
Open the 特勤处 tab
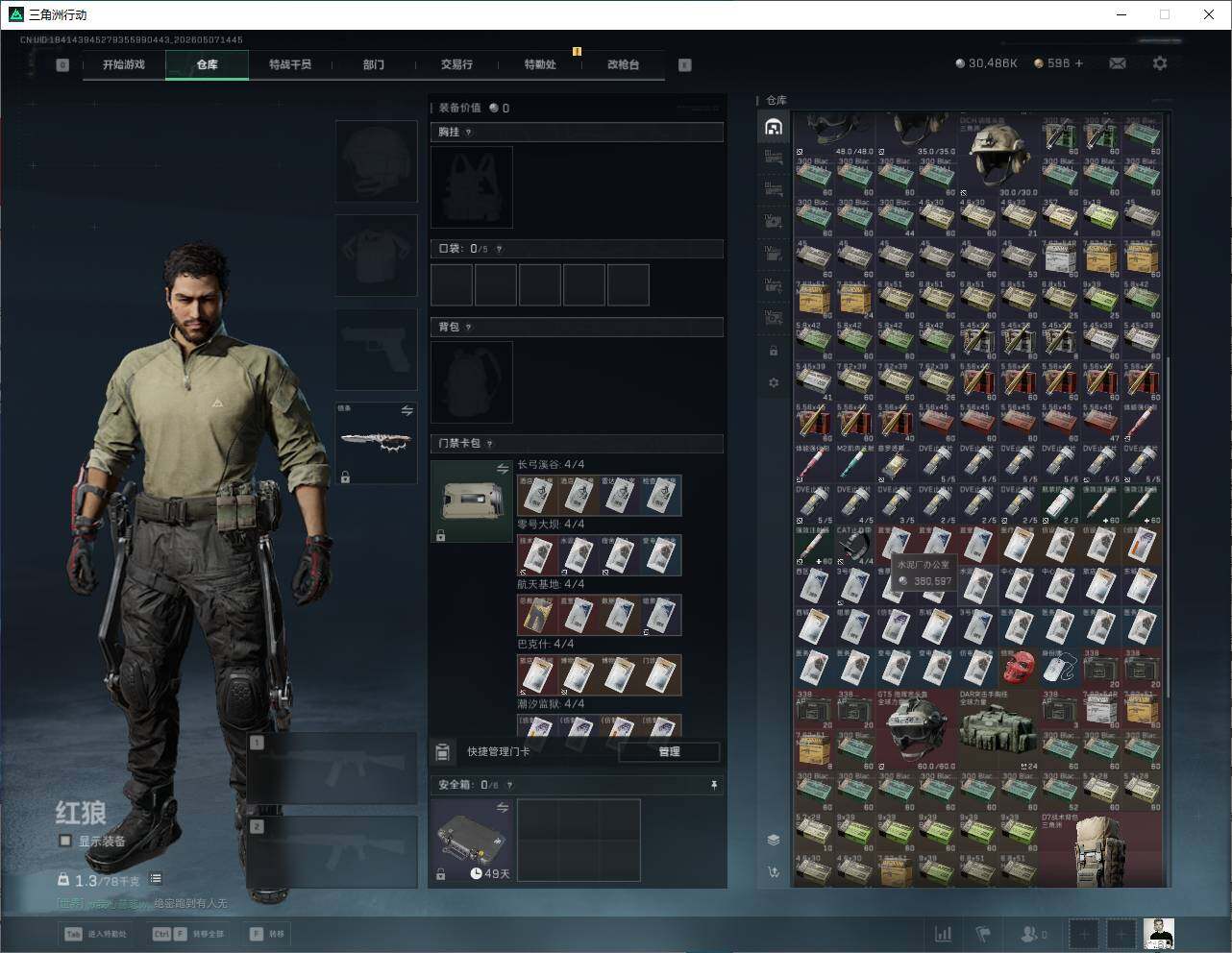[x=540, y=64]
